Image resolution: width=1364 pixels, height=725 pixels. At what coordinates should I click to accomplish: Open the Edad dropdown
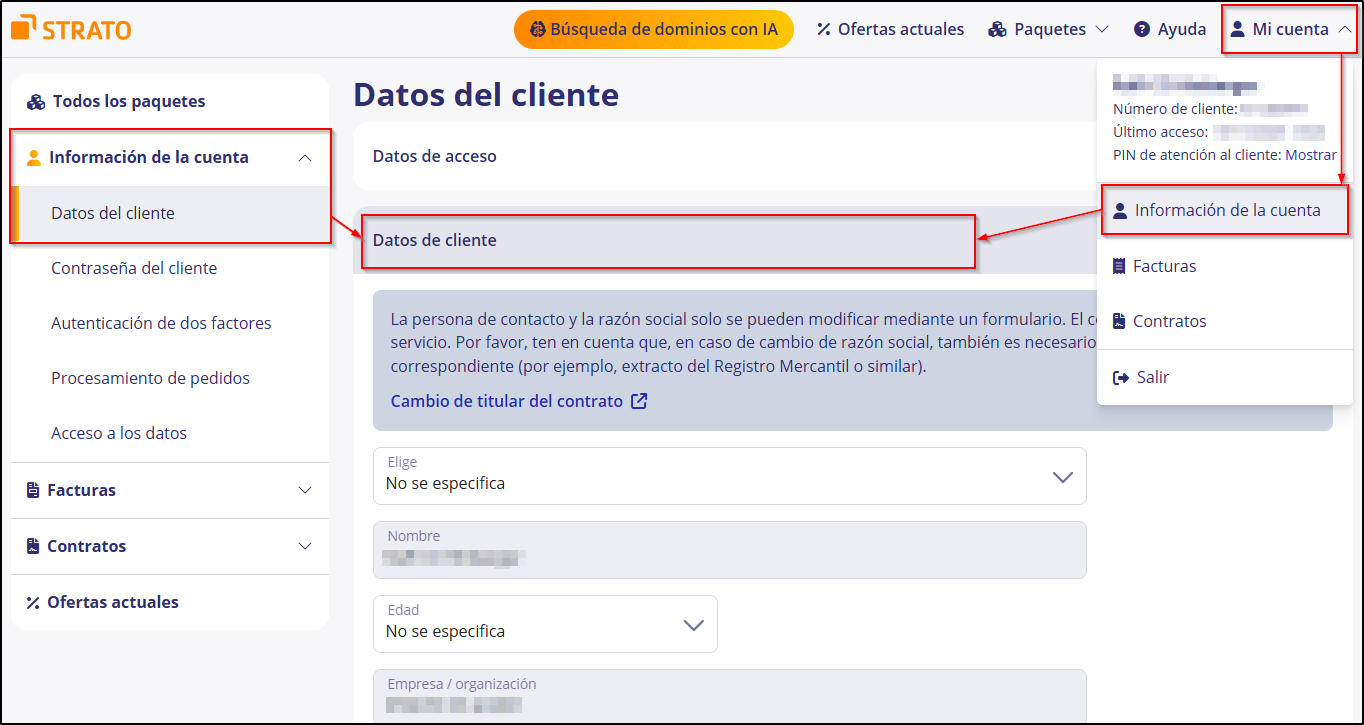click(x=693, y=624)
